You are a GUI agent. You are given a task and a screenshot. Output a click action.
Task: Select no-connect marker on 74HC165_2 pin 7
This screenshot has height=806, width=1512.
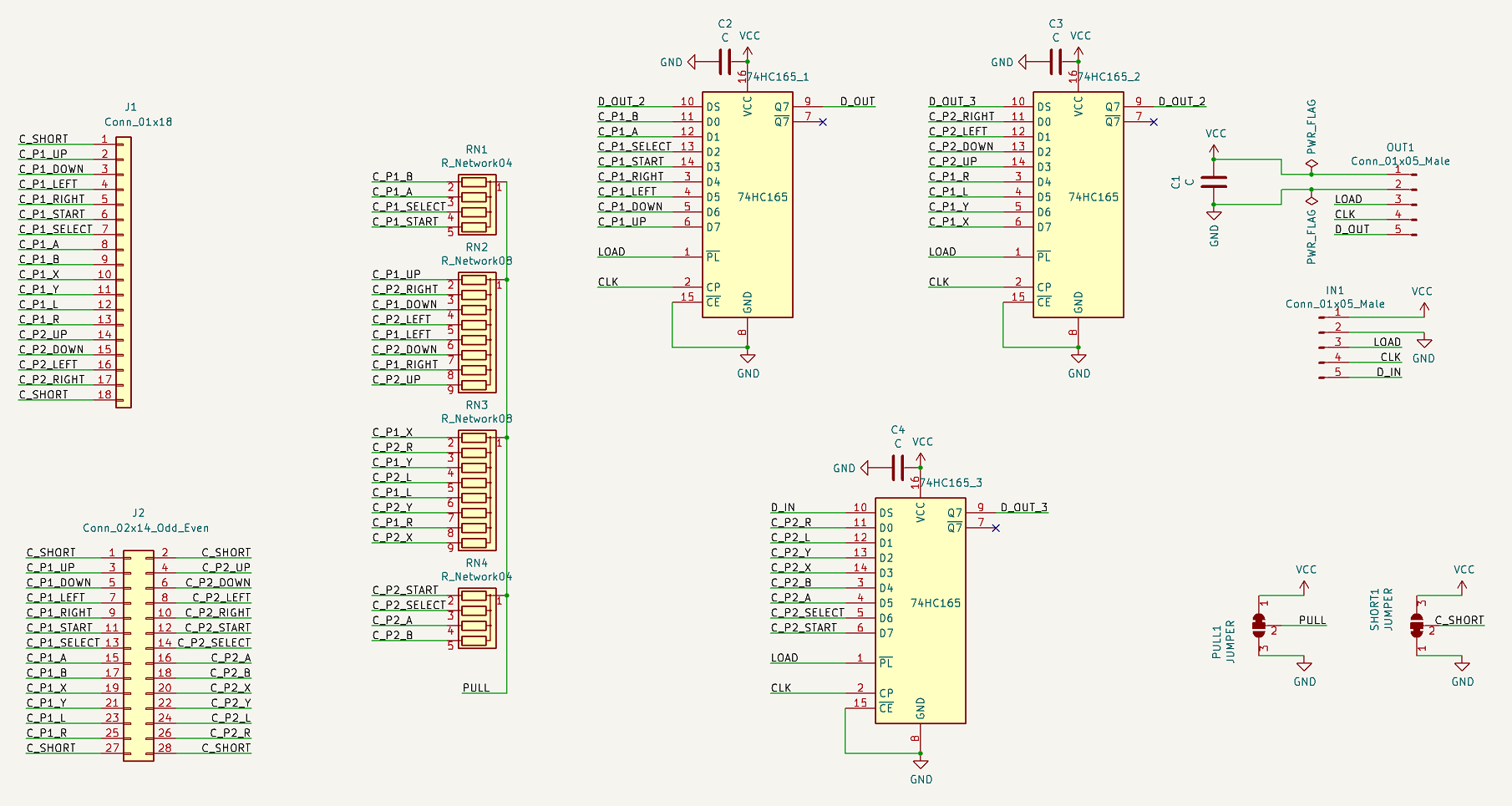pos(1154,122)
